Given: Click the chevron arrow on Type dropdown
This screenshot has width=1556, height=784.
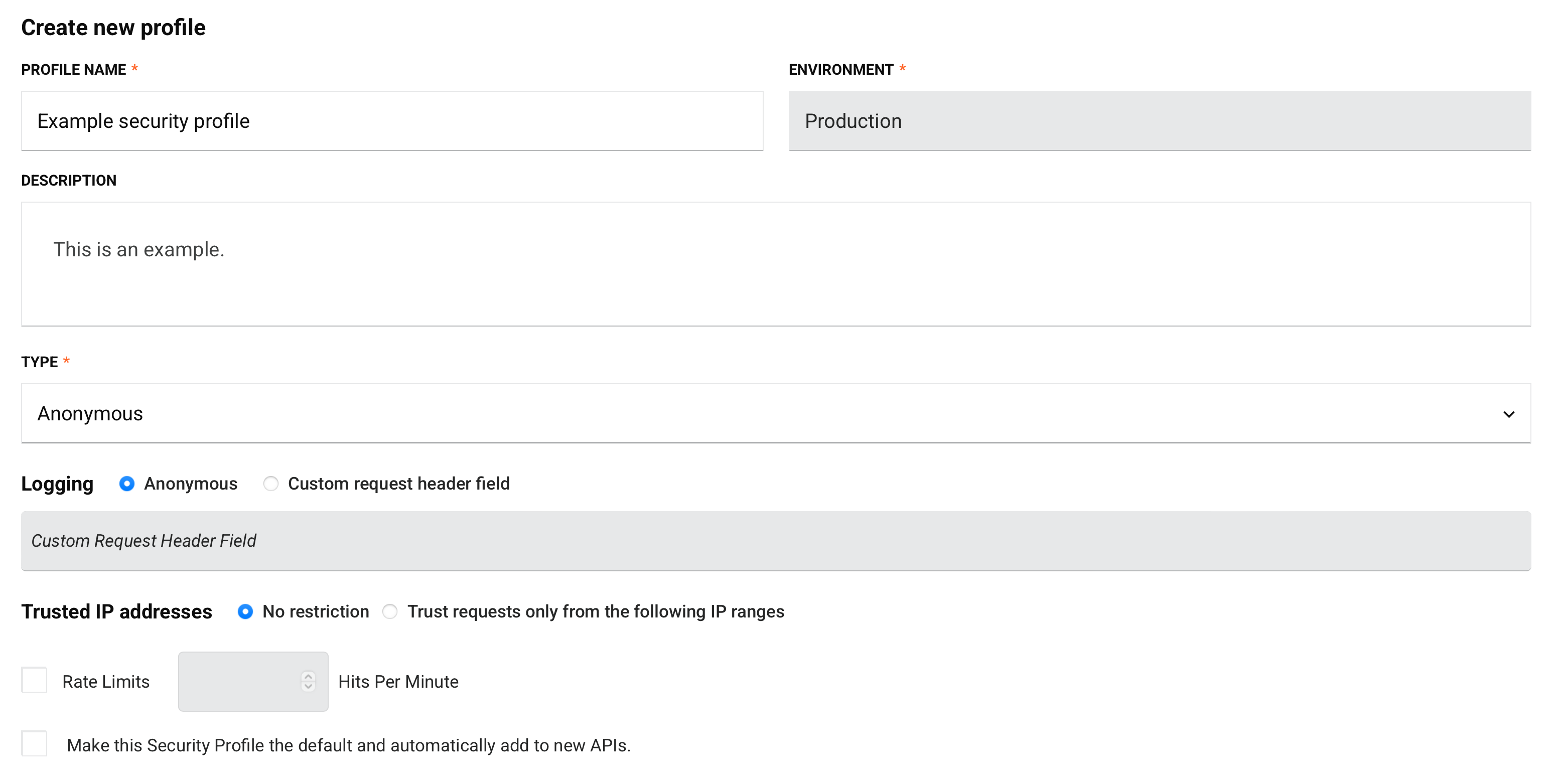Looking at the screenshot, I should pos(1508,414).
